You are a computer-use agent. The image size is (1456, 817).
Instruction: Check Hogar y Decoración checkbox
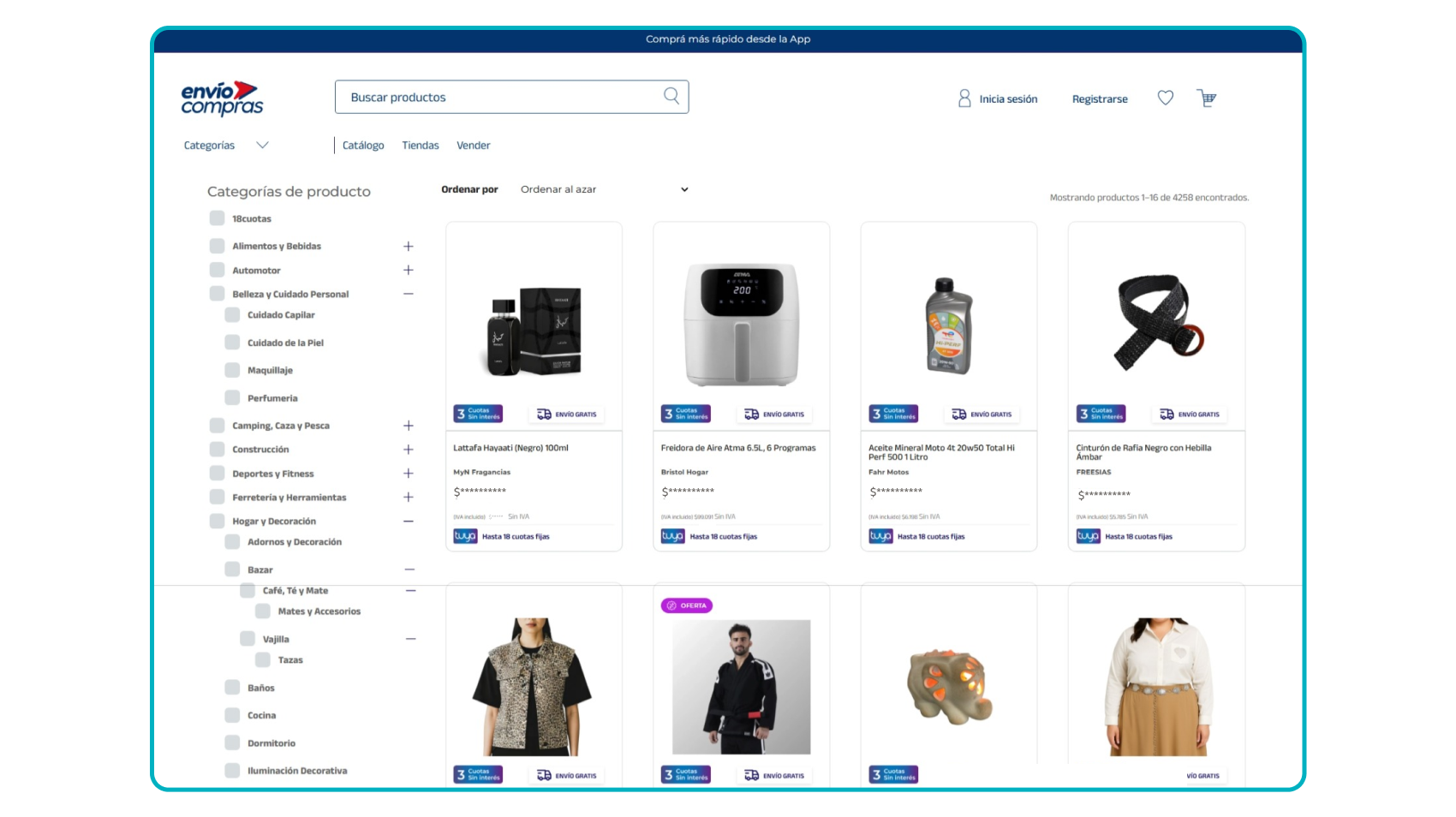(217, 521)
